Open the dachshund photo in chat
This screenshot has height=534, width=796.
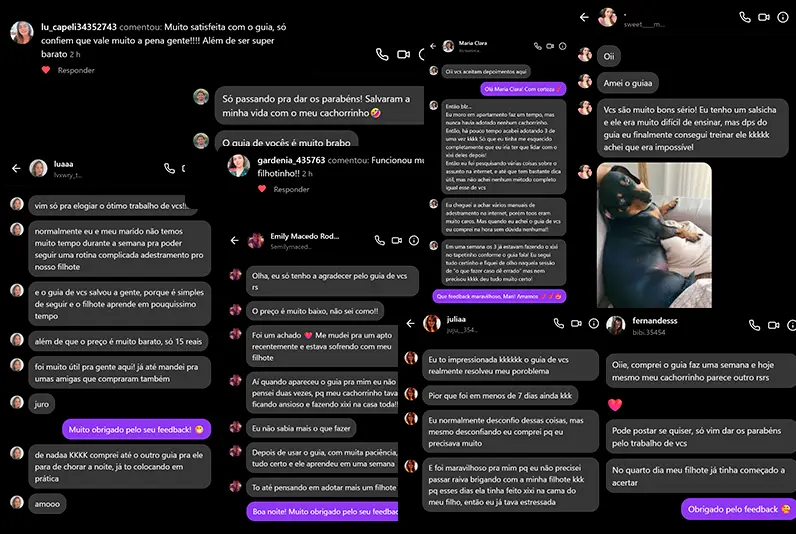coord(654,235)
